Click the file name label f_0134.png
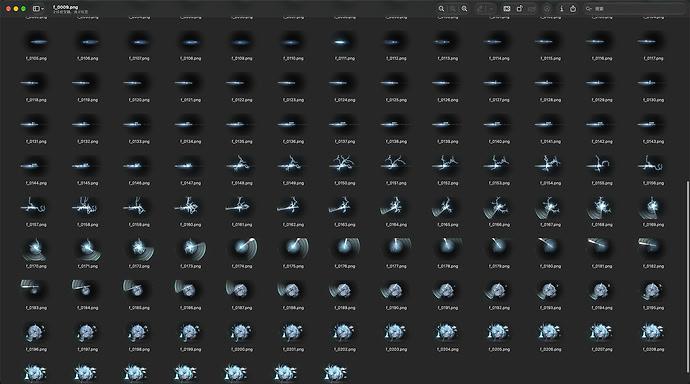The width and height of the screenshot is (690, 384). click(190, 142)
